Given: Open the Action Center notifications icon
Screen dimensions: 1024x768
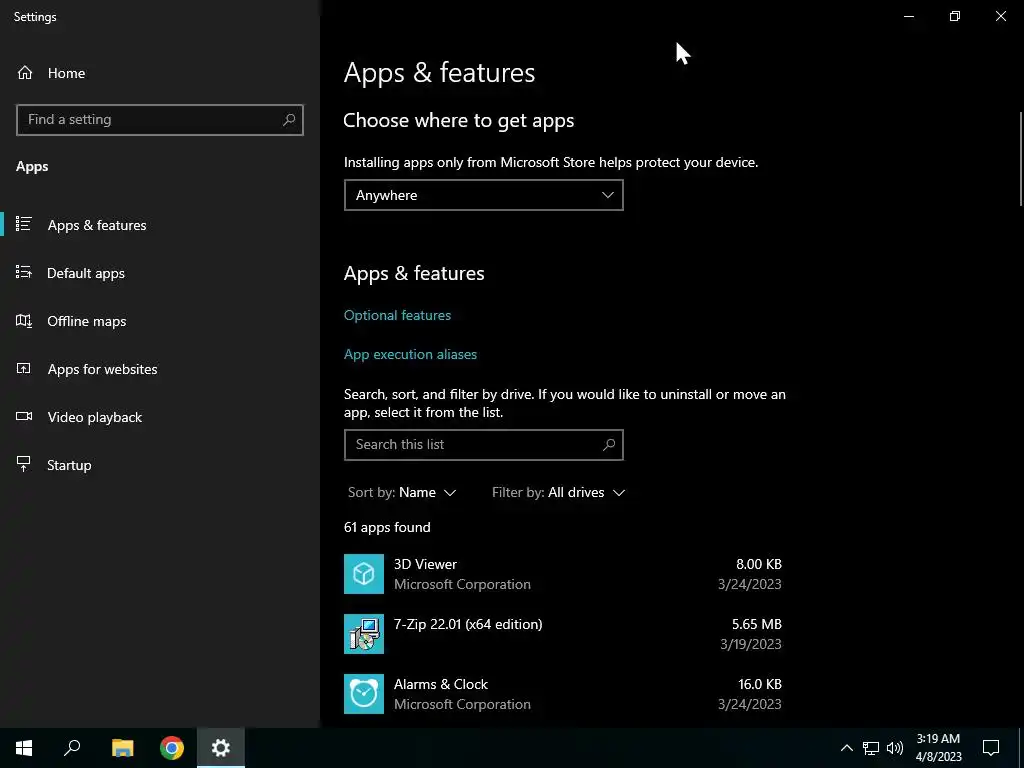Looking at the screenshot, I should pyautogui.click(x=991, y=748).
